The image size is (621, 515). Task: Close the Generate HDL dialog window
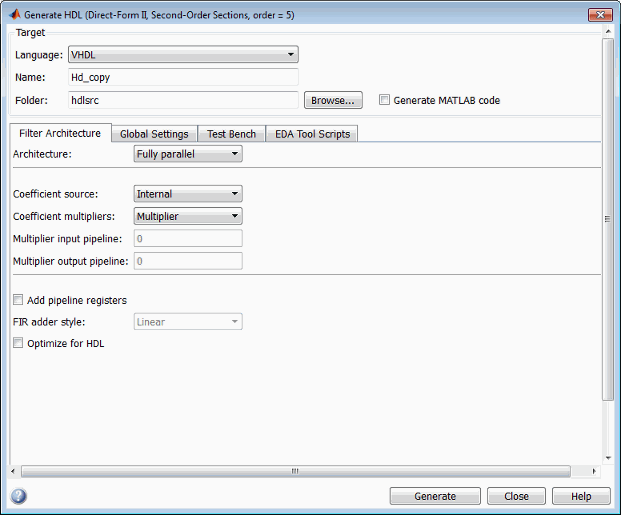[600, 15]
